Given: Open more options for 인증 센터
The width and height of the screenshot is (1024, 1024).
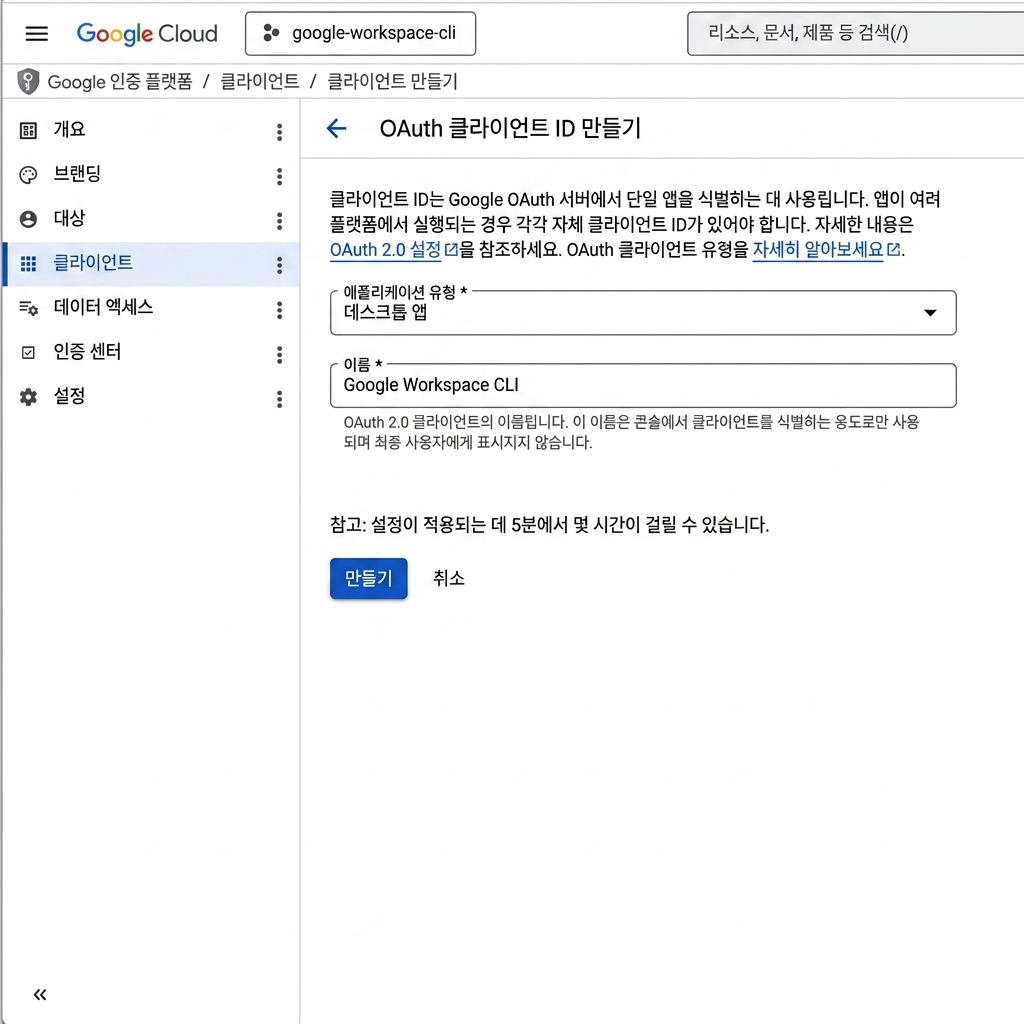Looking at the screenshot, I should coord(280,354).
